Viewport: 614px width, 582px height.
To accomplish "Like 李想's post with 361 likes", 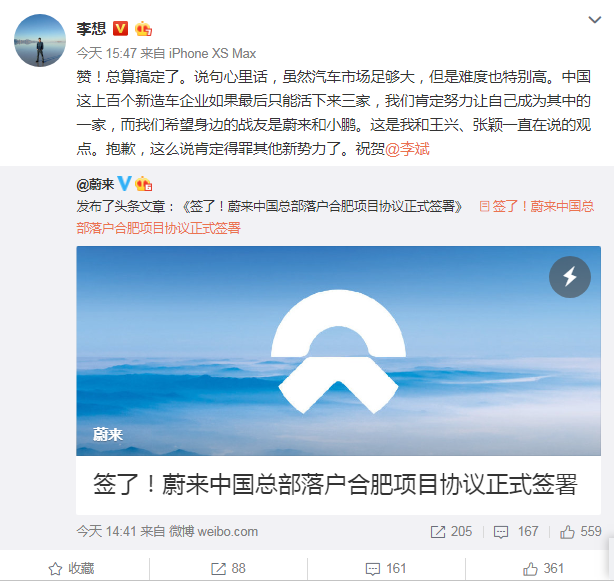I will (x=544, y=569).
